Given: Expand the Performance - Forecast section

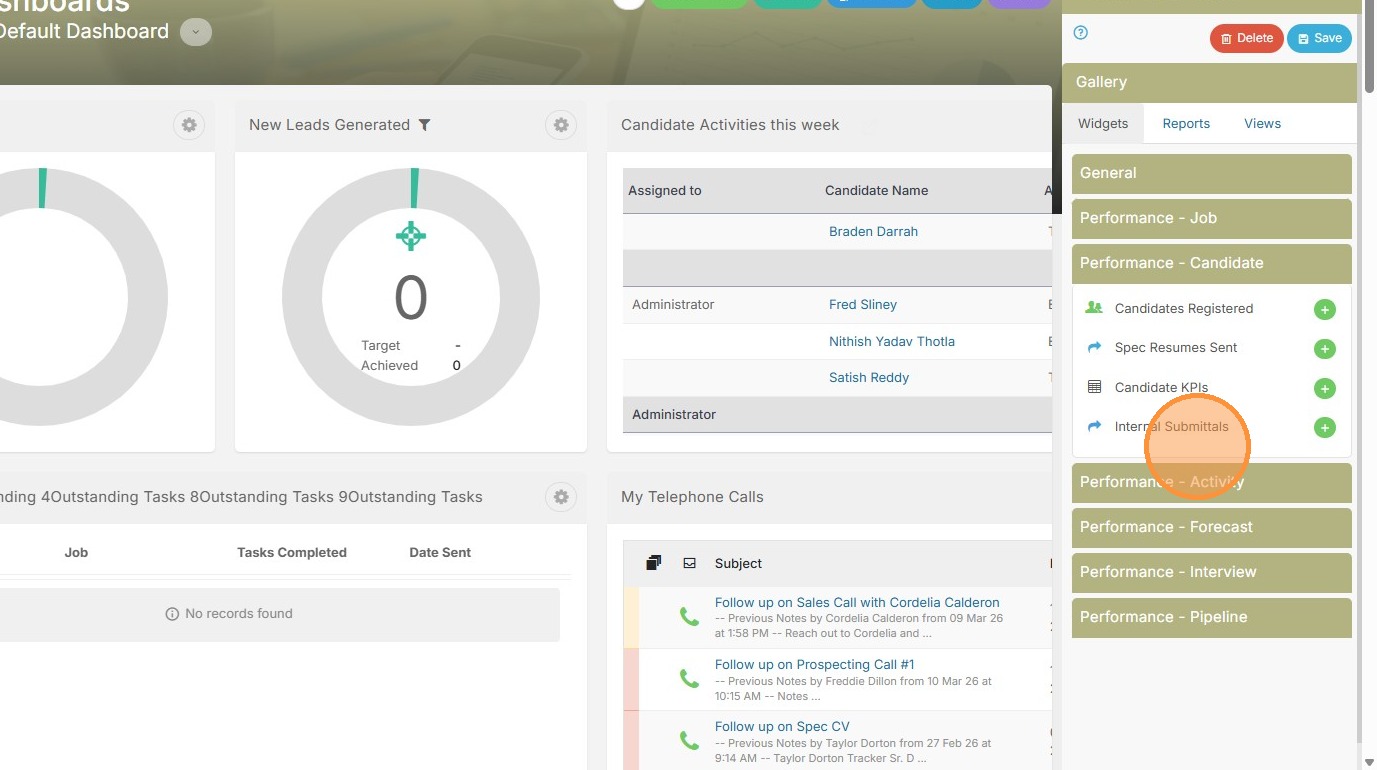Looking at the screenshot, I should (1211, 527).
